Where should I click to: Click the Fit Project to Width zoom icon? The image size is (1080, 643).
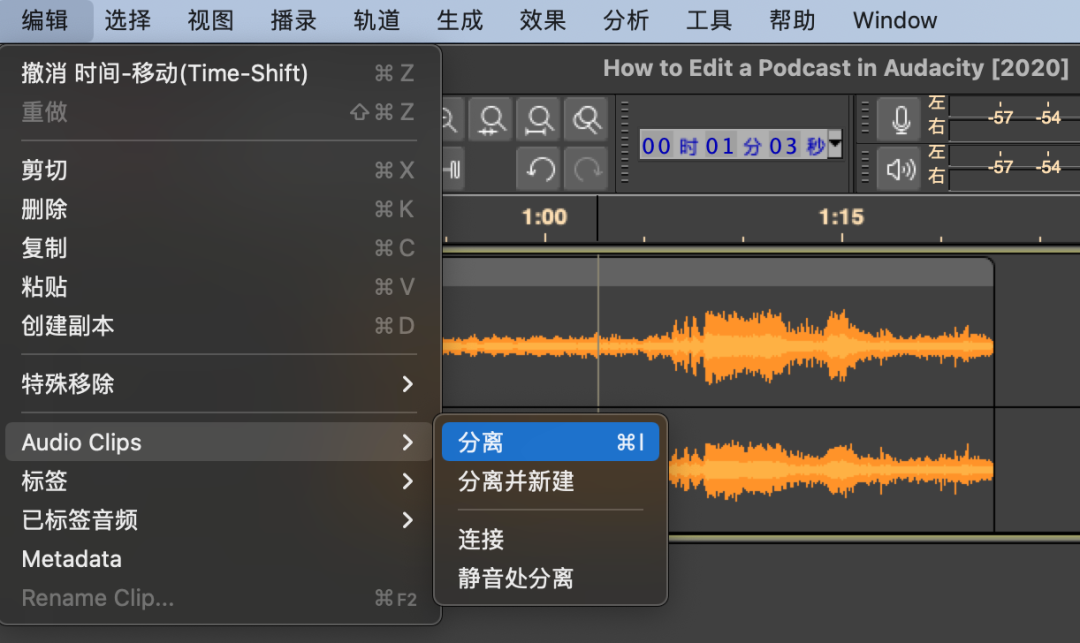coord(540,120)
